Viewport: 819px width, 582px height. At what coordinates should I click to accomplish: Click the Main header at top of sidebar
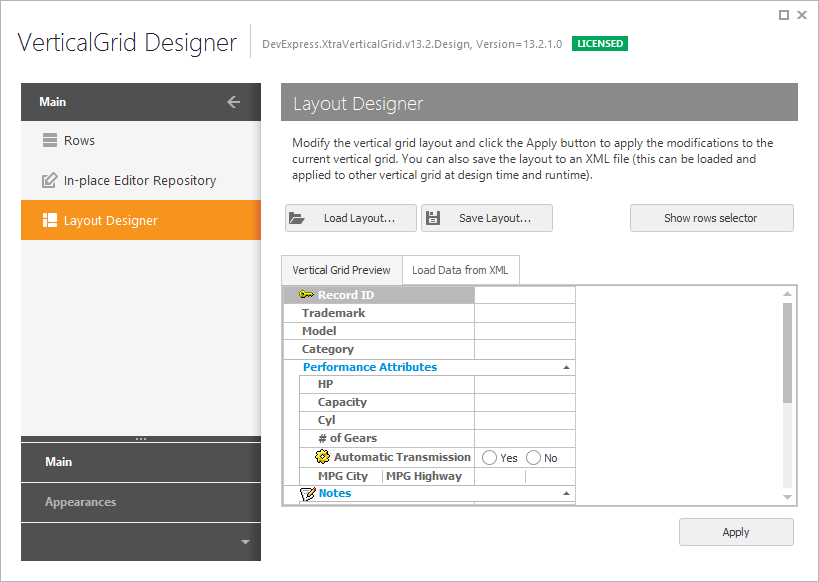click(x=141, y=102)
